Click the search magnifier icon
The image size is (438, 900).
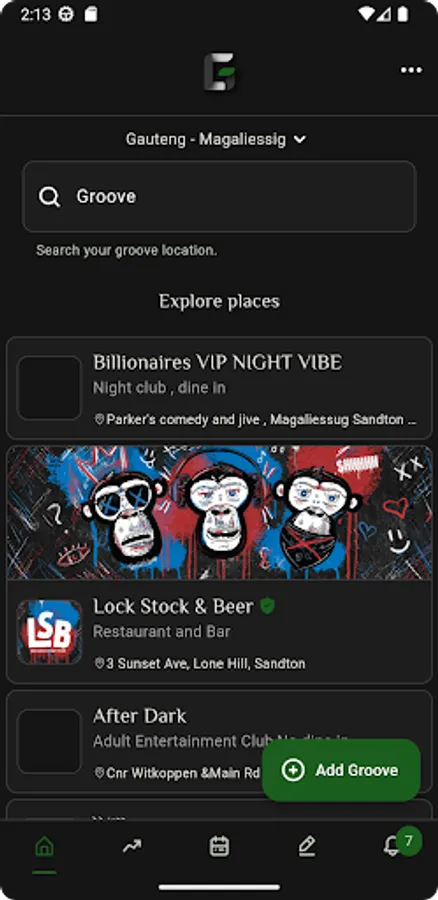pyautogui.click(x=49, y=197)
